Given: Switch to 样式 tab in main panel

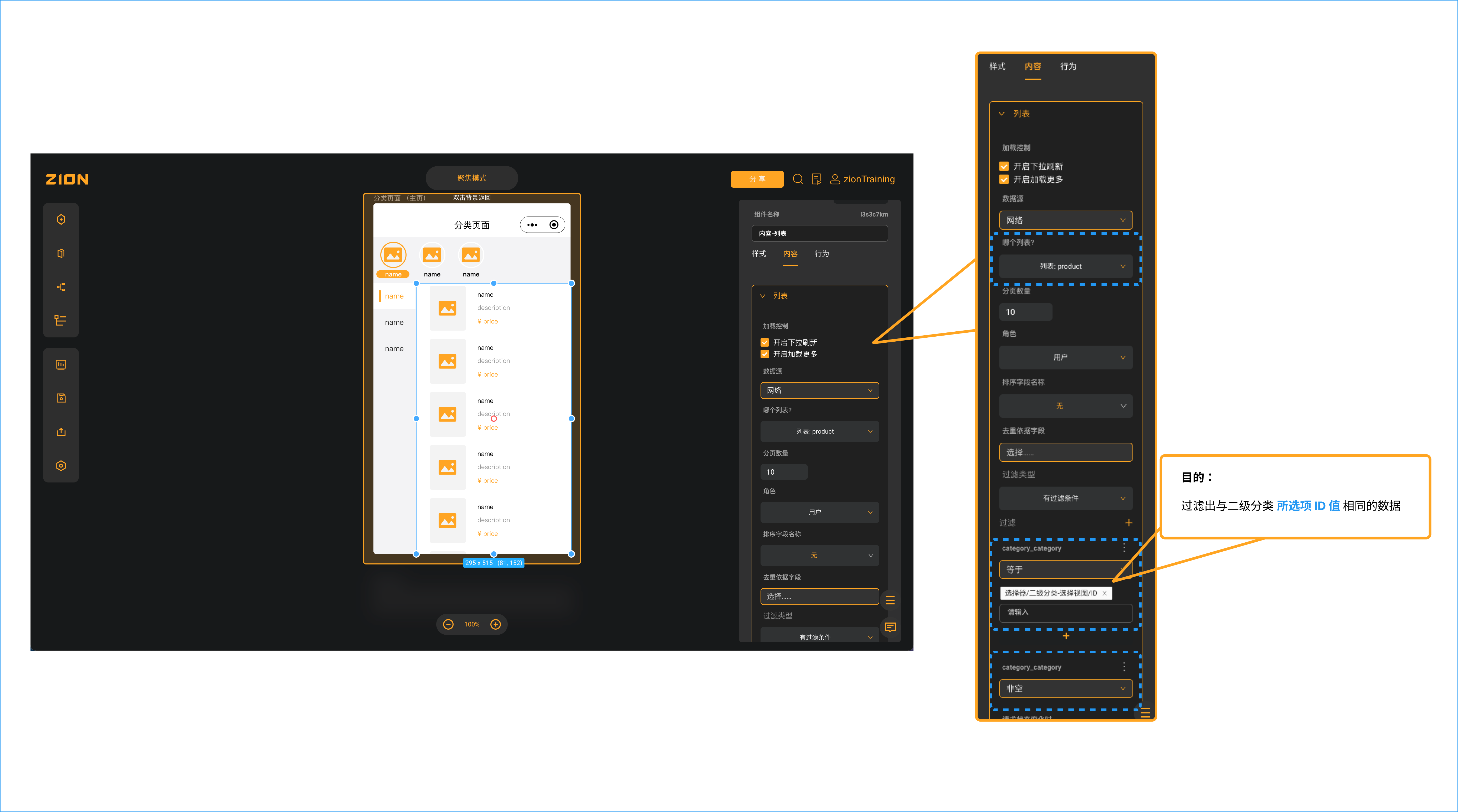Looking at the screenshot, I should pos(758,254).
